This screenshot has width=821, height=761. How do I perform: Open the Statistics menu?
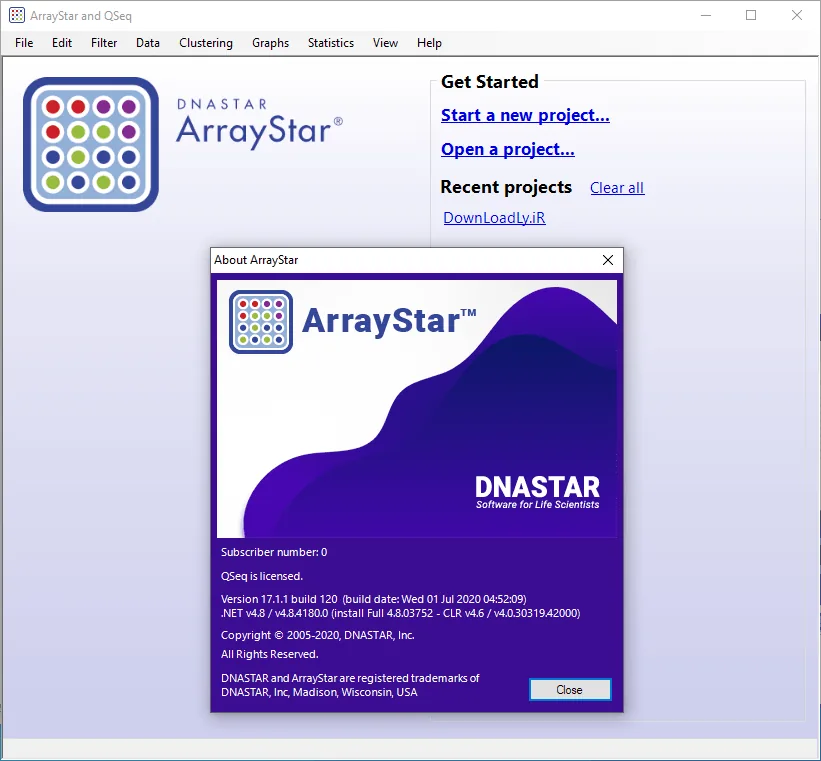(x=330, y=43)
